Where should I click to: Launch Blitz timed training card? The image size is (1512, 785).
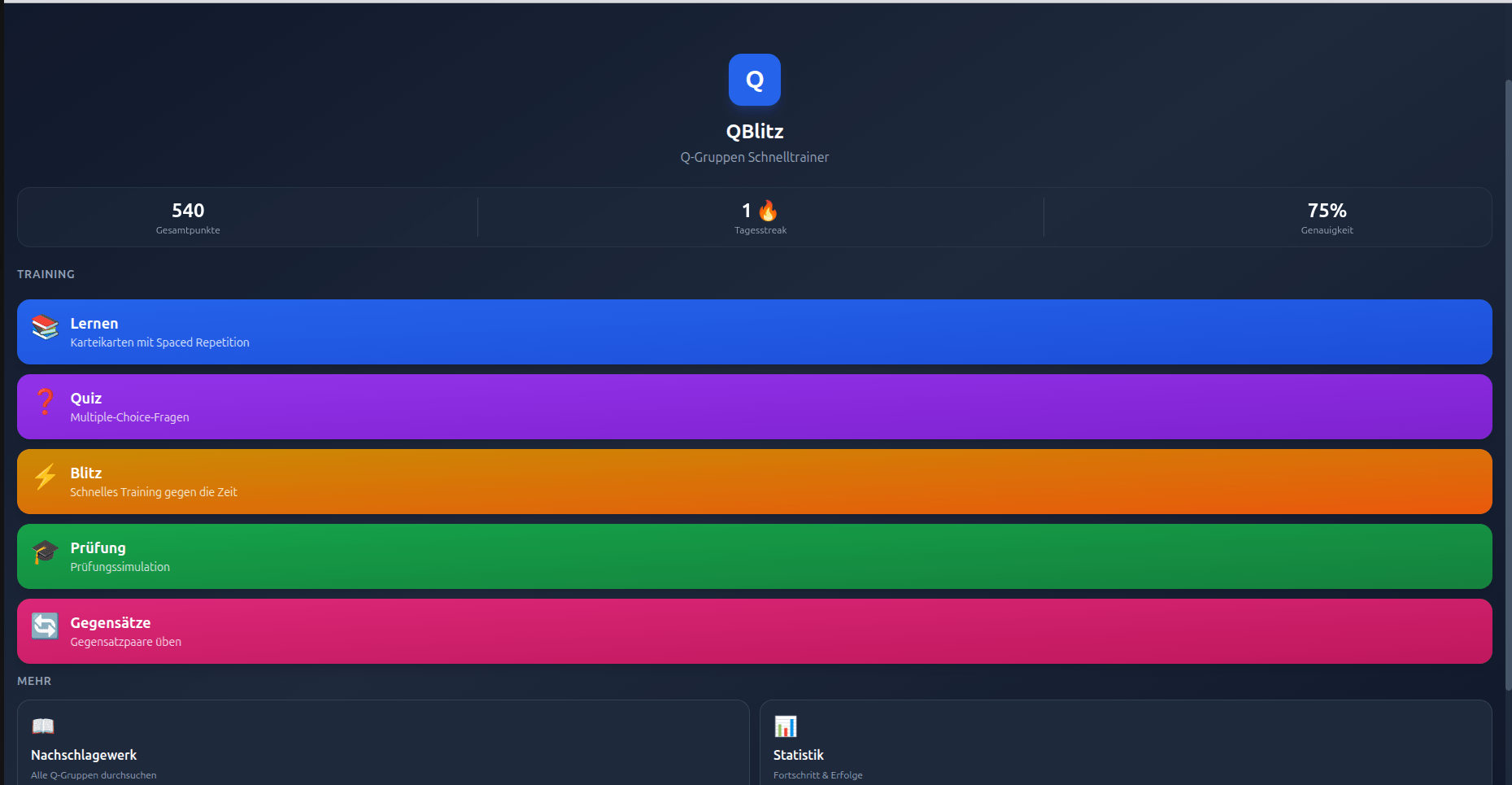[x=754, y=482]
